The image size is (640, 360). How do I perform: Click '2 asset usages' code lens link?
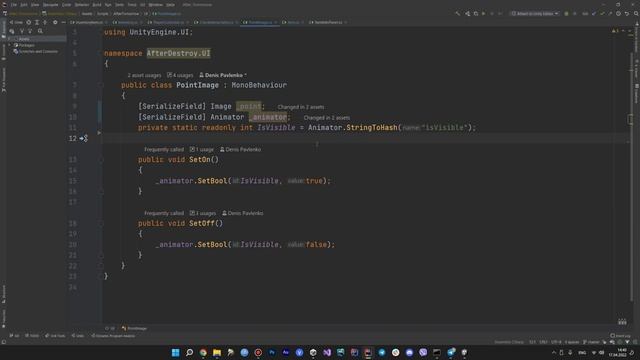pos(144,75)
